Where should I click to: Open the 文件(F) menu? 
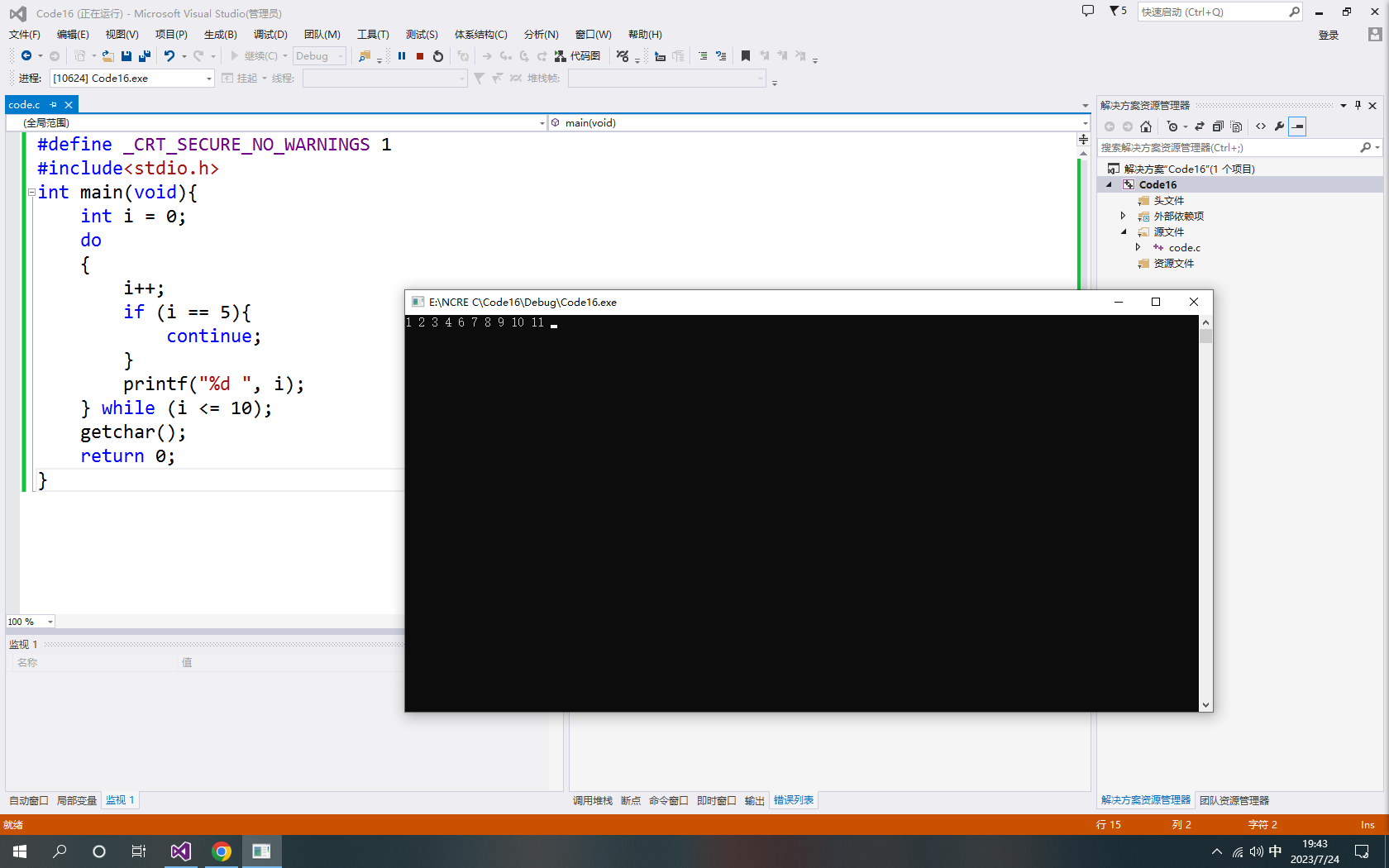point(25,34)
